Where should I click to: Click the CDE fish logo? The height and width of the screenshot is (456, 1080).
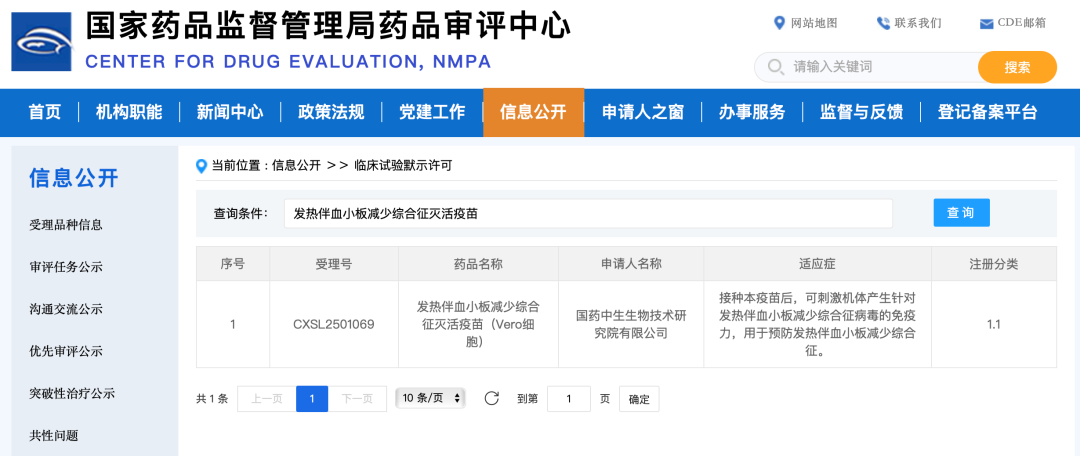click(x=41, y=42)
